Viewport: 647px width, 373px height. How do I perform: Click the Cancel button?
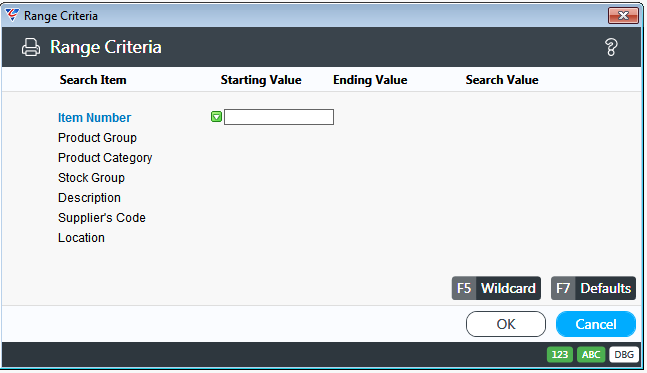pos(596,324)
